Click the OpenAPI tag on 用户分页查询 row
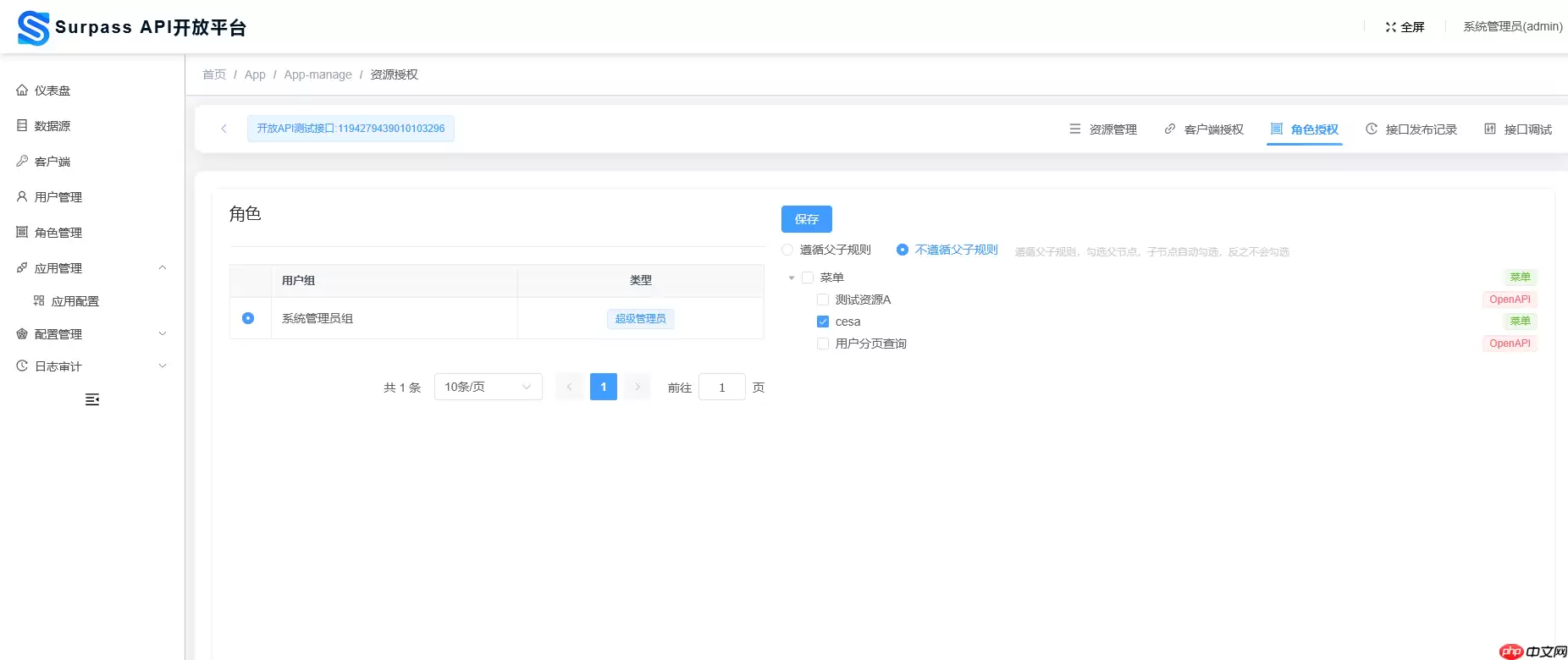Viewport: 1568px width, 660px height. [x=1510, y=344]
